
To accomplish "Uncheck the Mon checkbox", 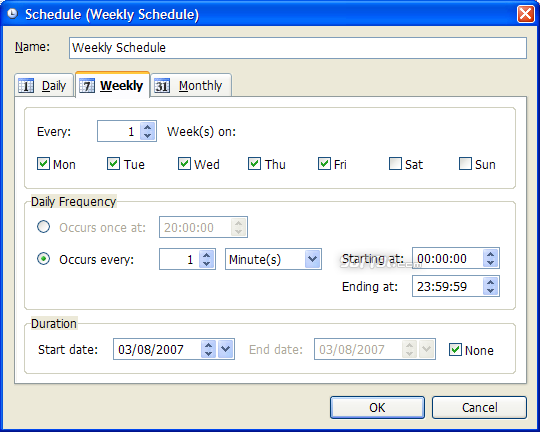I will [x=43, y=164].
